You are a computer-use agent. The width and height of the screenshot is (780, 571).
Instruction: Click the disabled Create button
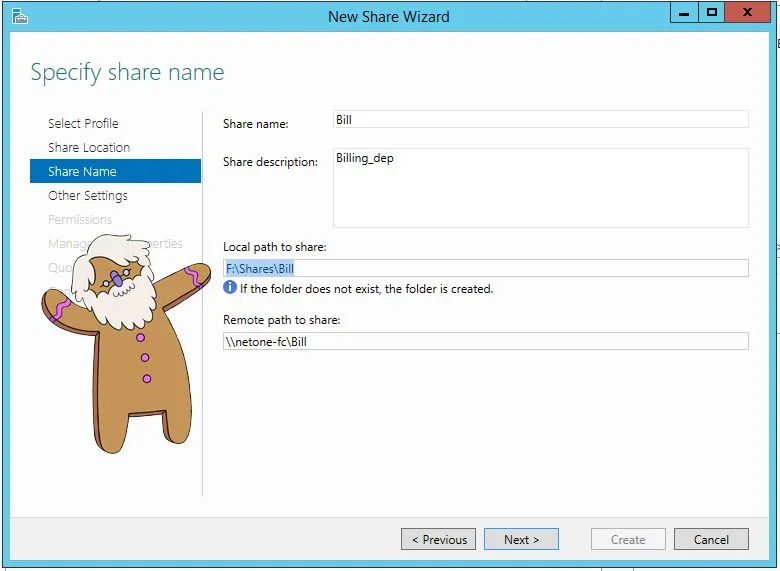628,539
